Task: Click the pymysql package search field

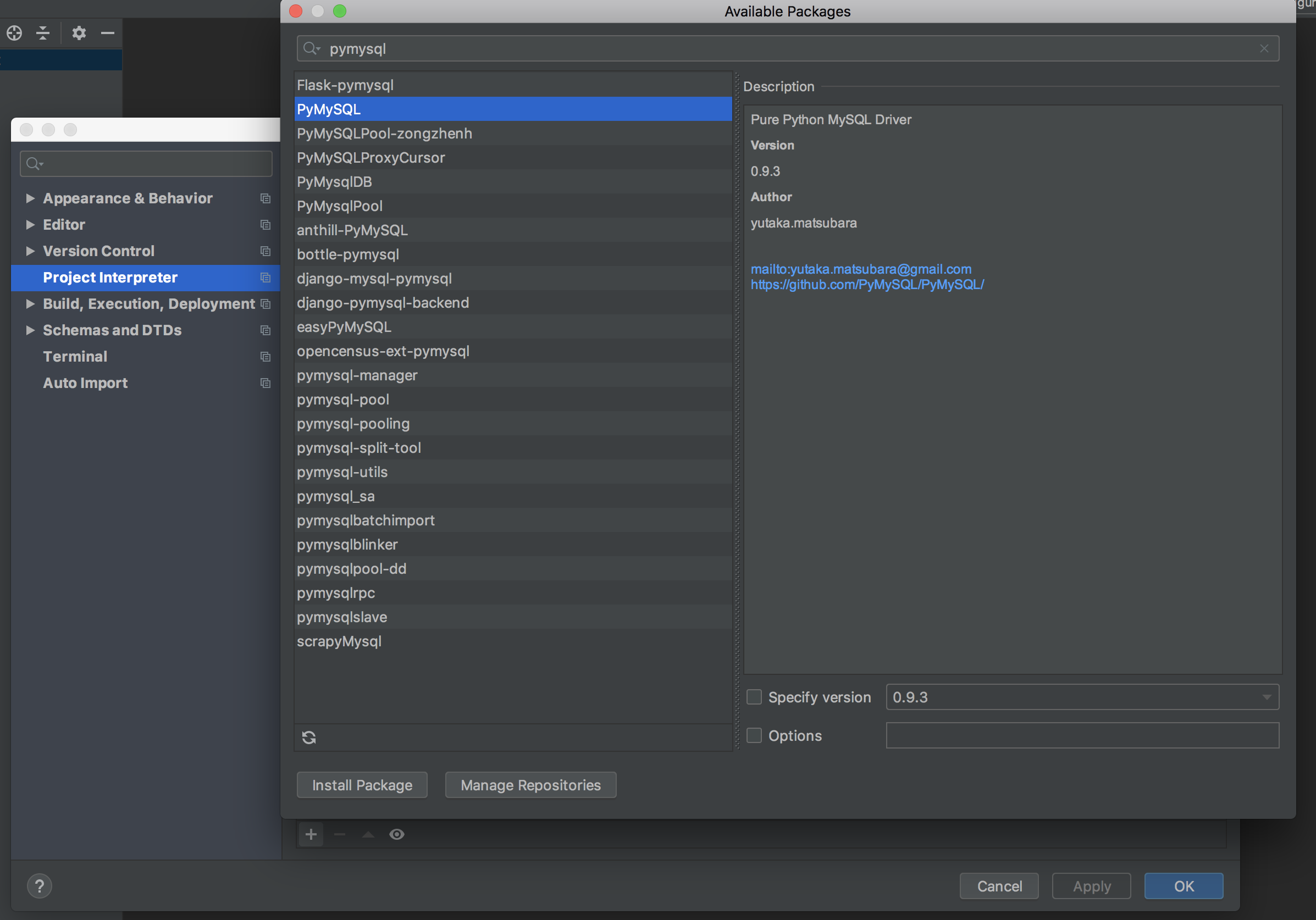Action: click(788, 49)
